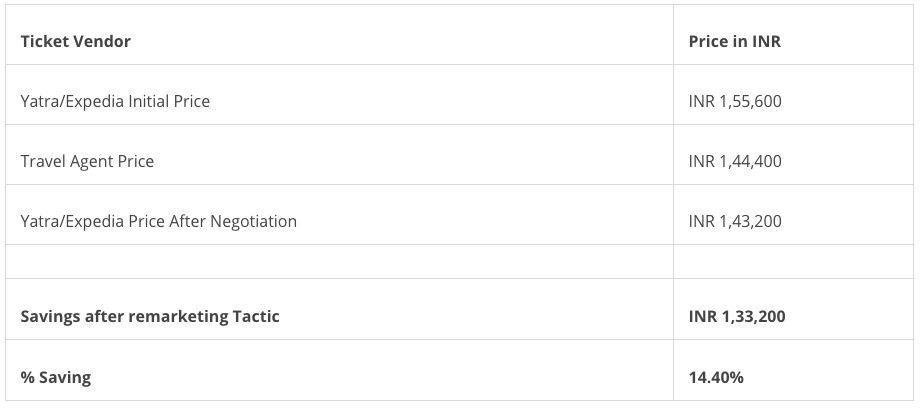Select the % Saving row label
This screenshot has width=922, height=409.
tap(56, 377)
